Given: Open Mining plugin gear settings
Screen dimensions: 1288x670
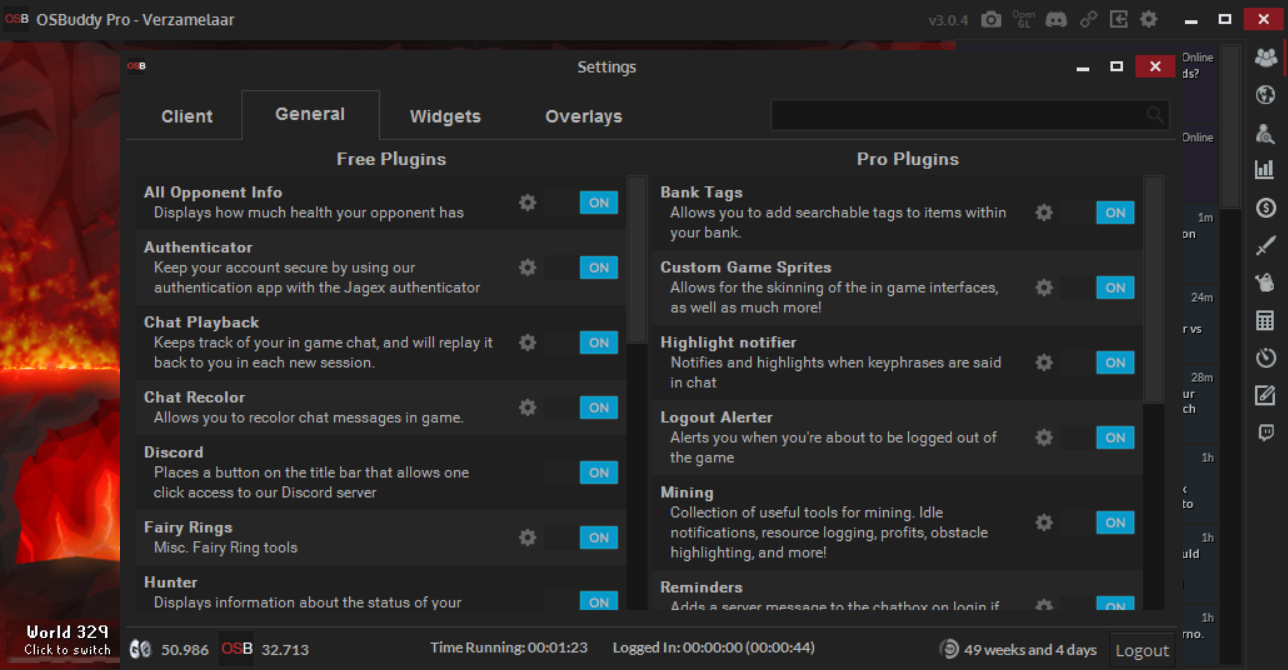Looking at the screenshot, I should coord(1044,523).
